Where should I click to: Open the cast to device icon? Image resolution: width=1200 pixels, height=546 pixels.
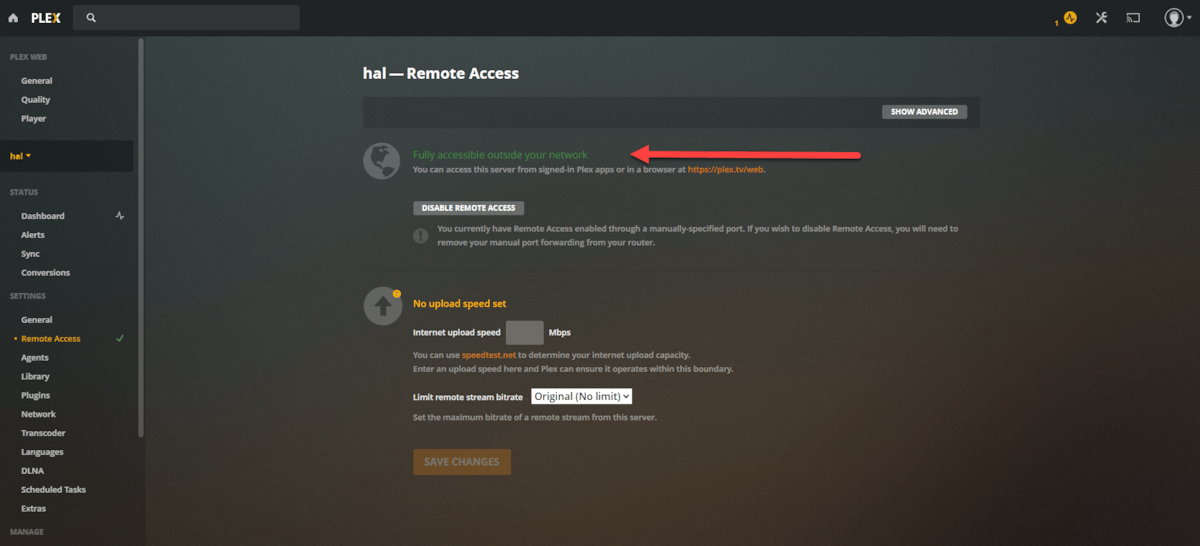click(1133, 18)
